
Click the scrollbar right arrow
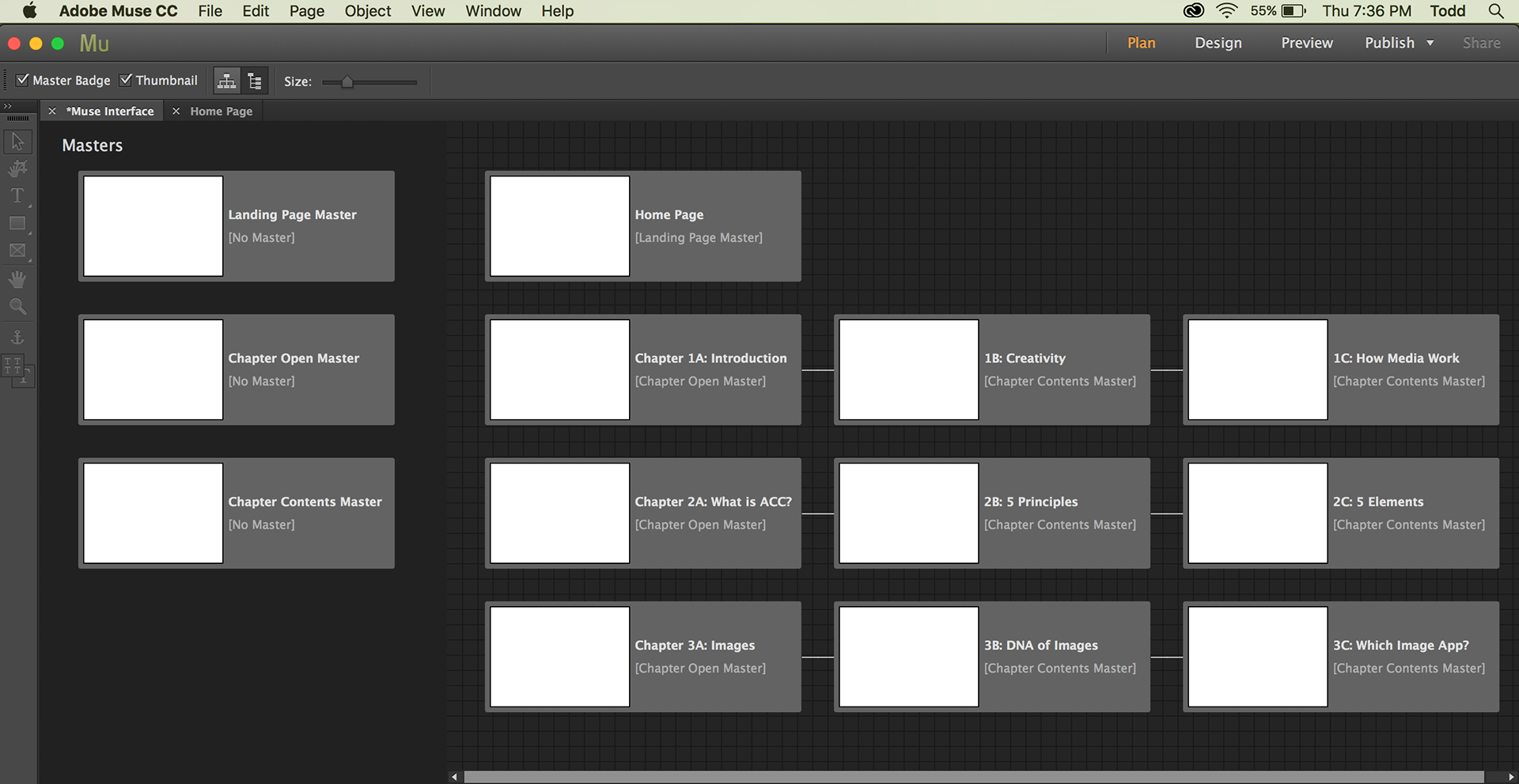(1511, 777)
